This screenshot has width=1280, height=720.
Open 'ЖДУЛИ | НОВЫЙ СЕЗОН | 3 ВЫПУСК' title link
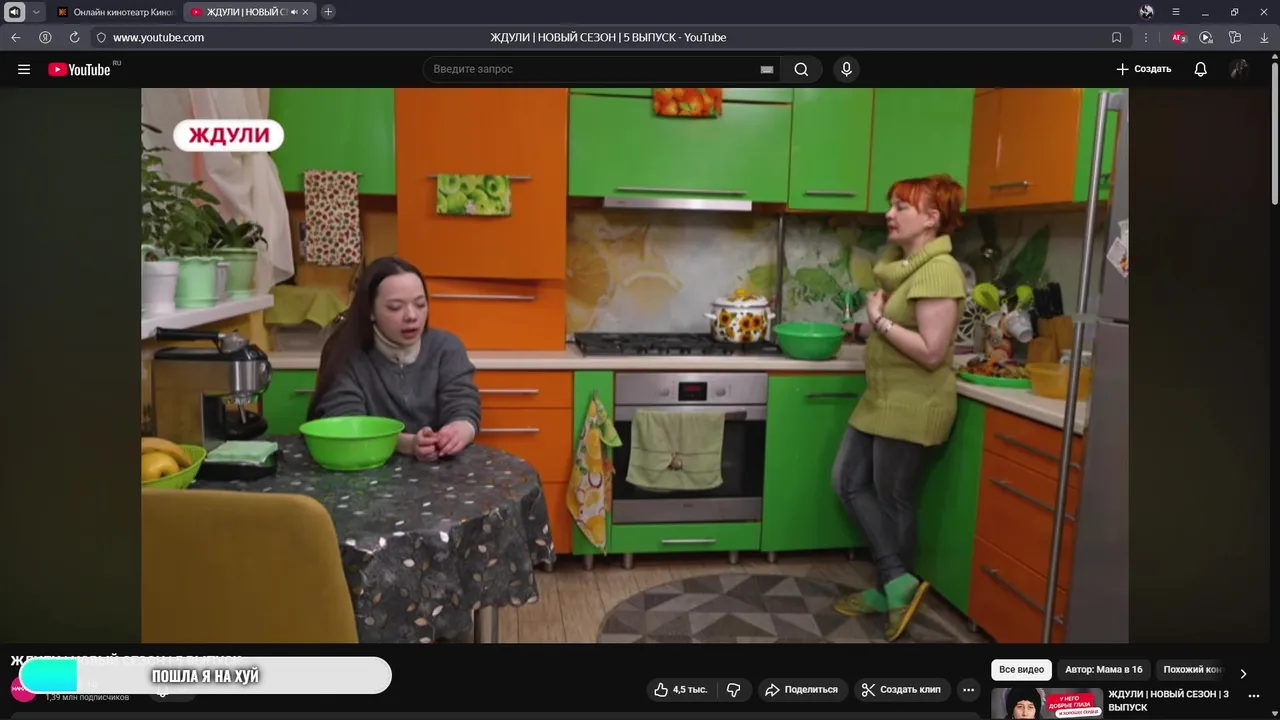click(1168, 700)
